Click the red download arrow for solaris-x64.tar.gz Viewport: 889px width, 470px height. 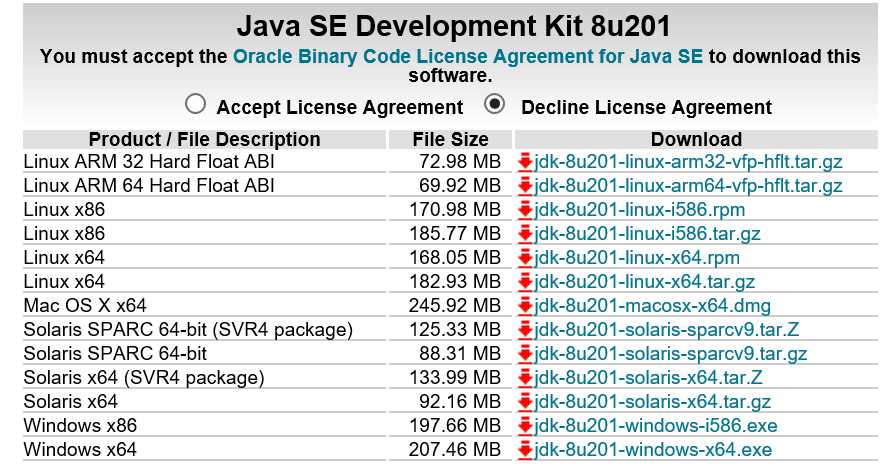coord(525,402)
